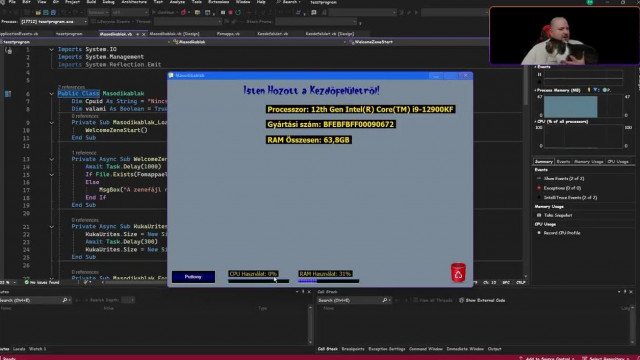Click the Save All icon in the toolbar
The width and height of the screenshot is (640, 360).
tap(53, 13)
